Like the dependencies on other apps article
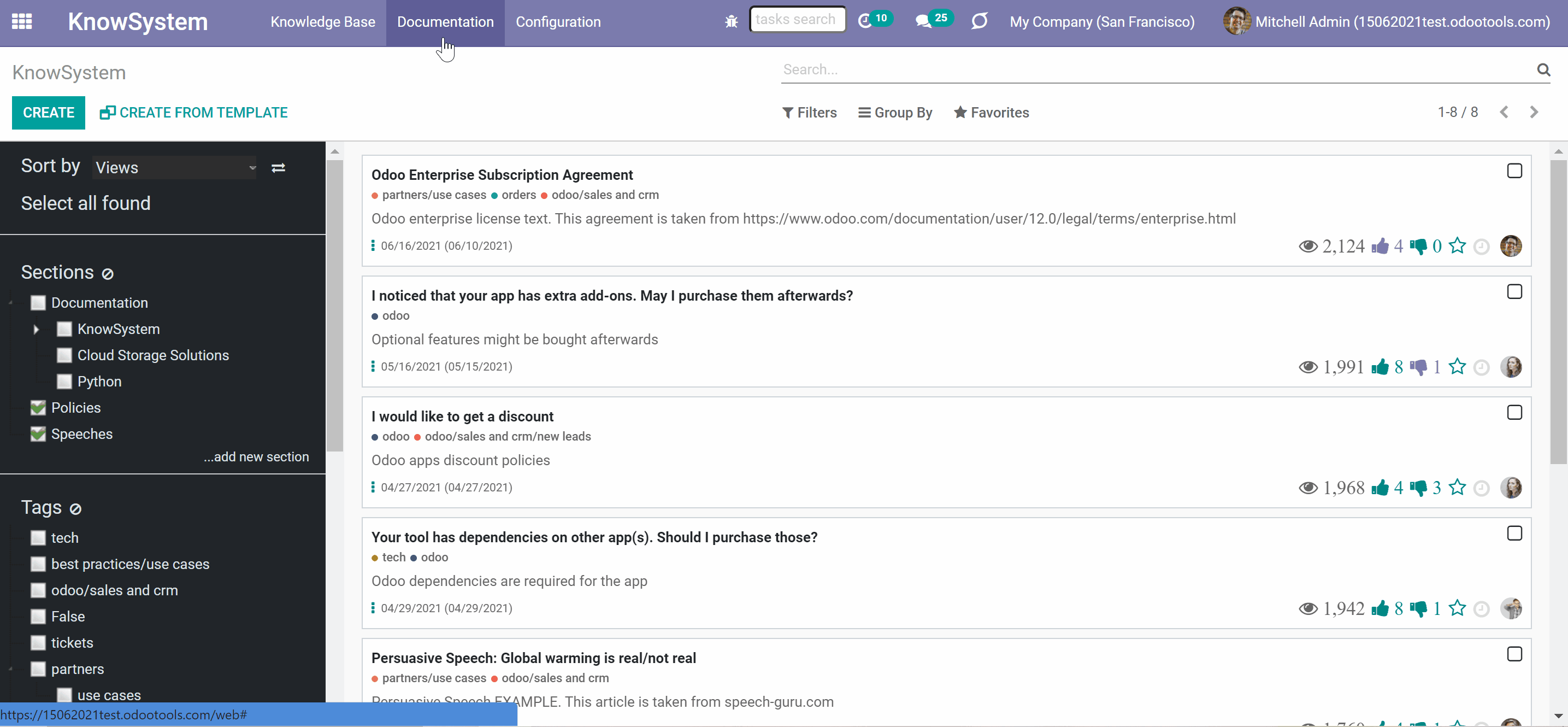The image size is (1568, 727). [1380, 608]
